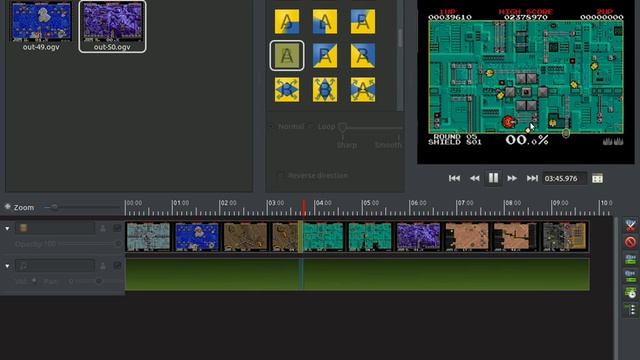The width and height of the screenshot is (640, 360).
Task: Select middle B transition in bottom row
Action: (x=325, y=89)
